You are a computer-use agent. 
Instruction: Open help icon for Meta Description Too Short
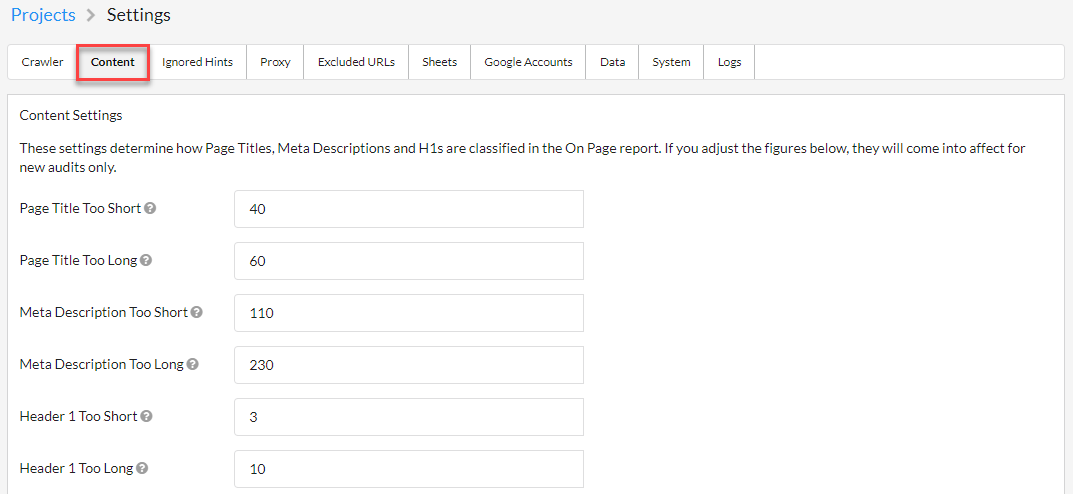pos(197,313)
